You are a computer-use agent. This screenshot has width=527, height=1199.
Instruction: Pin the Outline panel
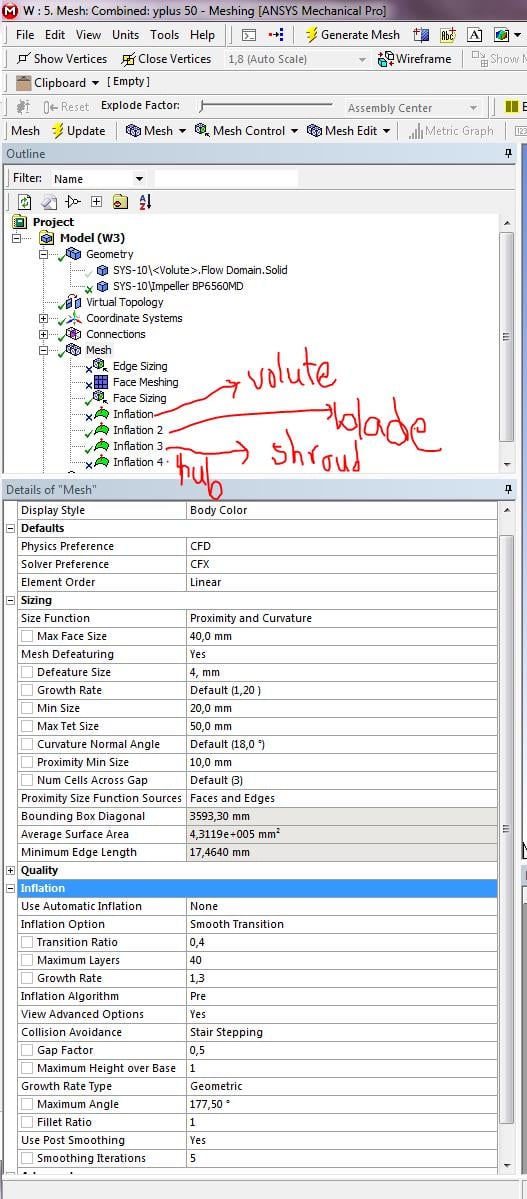(x=509, y=154)
